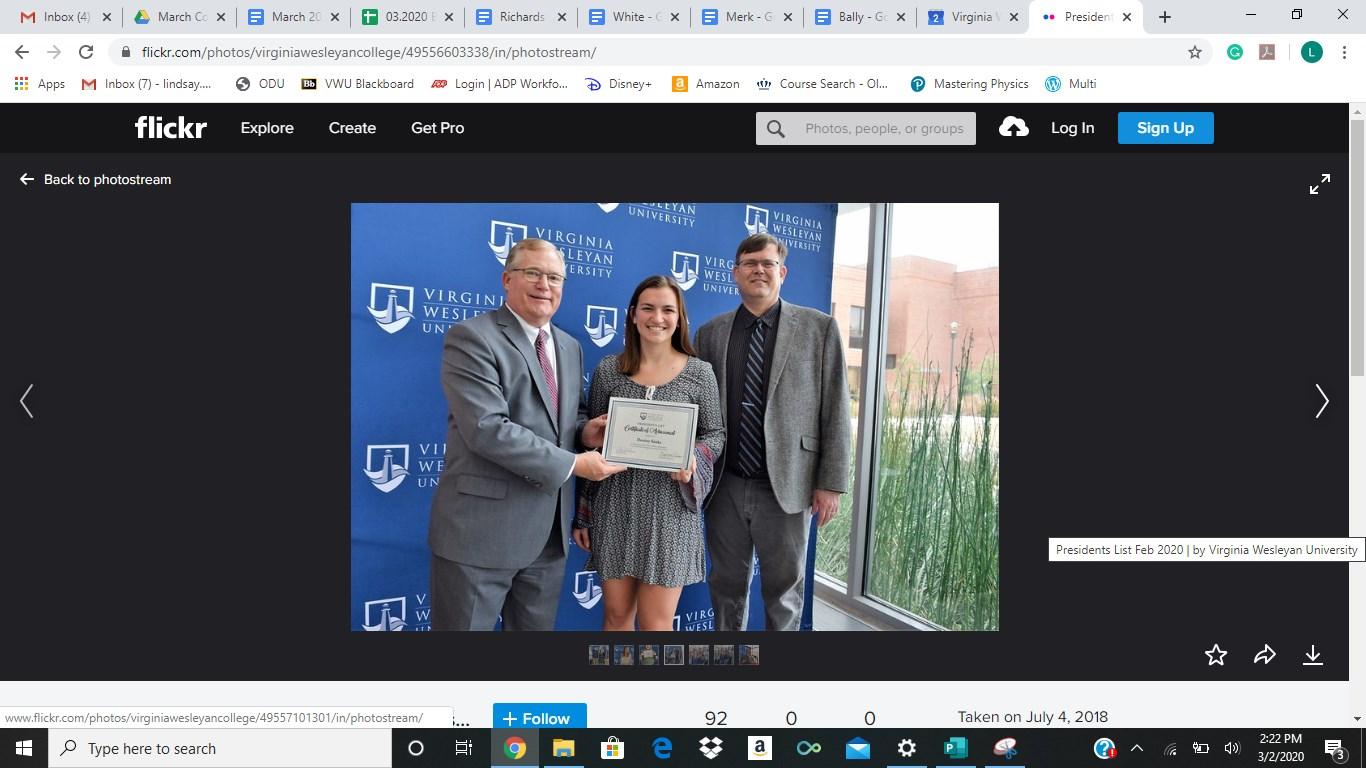Screen dimensions: 1366x768
Task: Open the Grammarly extension
Action: [1235, 52]
